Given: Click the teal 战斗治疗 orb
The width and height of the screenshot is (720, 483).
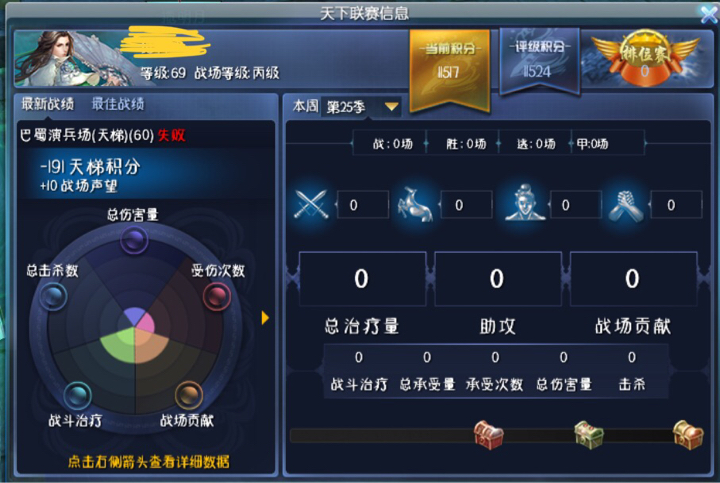Looking at the screenshot, I should pos(77,395).
